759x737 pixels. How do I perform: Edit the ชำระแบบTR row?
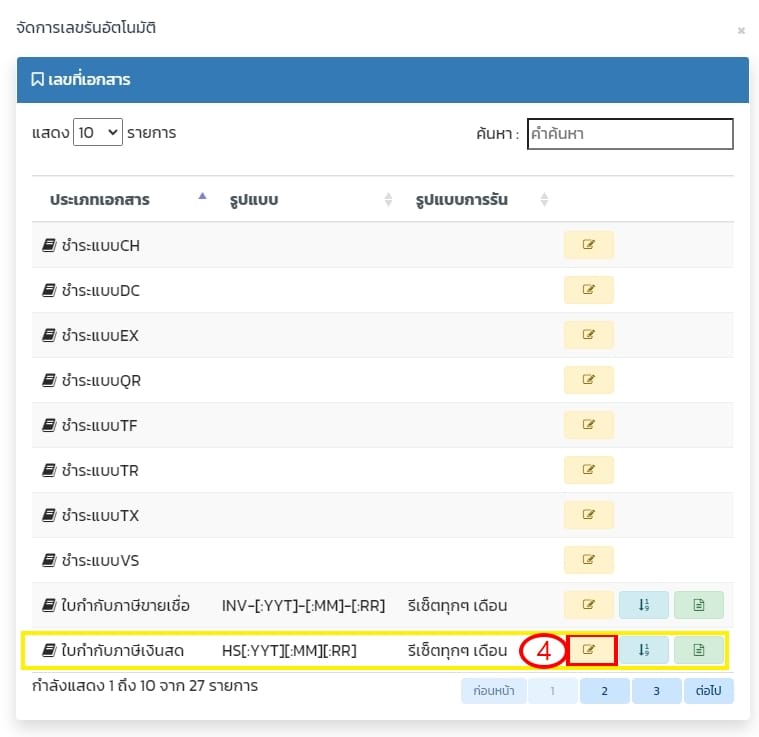pyautogui.click(x=588, y=470)
